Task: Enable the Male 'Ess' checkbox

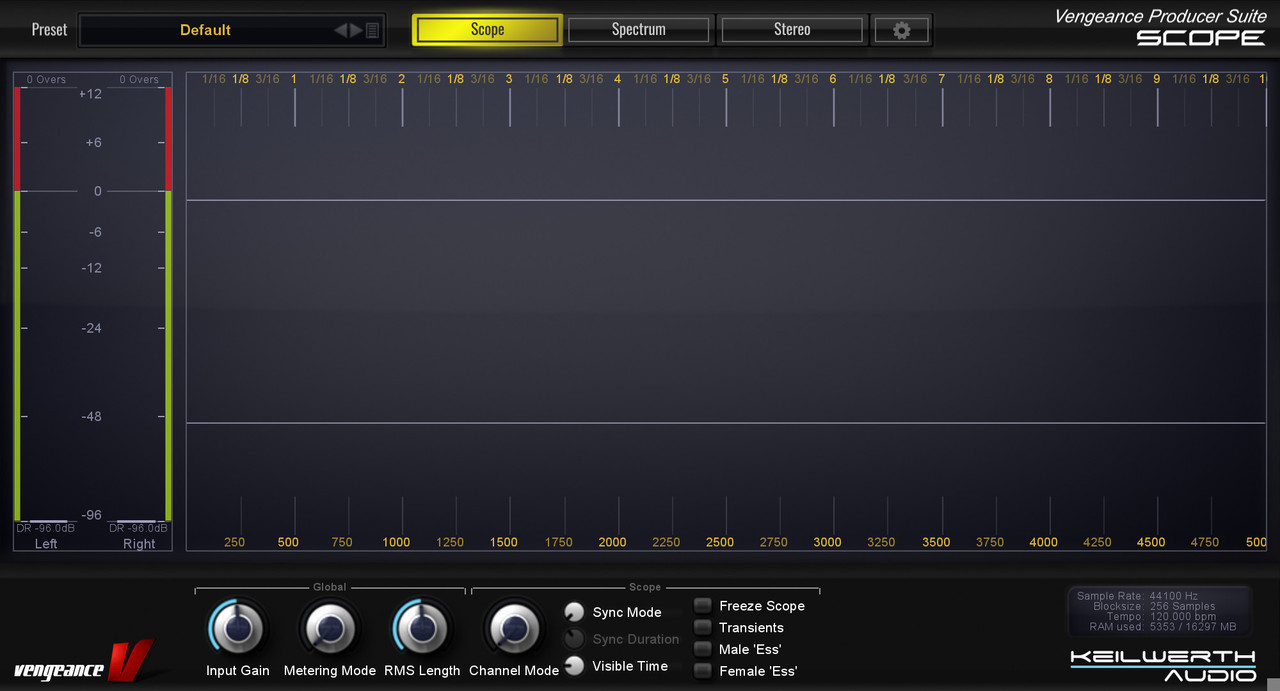Action: click(703, 649)
